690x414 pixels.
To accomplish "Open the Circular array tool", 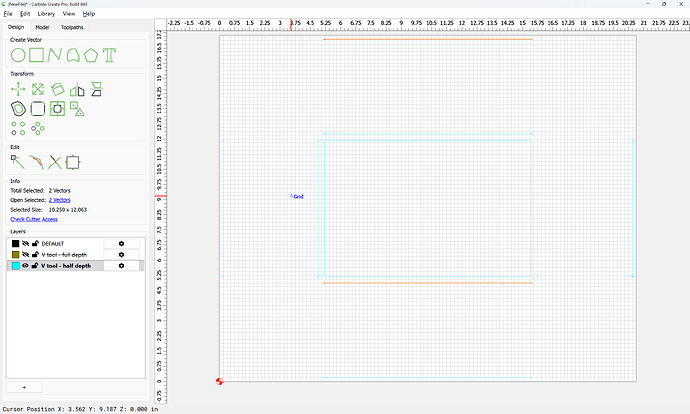I will (x=38, y=128).
